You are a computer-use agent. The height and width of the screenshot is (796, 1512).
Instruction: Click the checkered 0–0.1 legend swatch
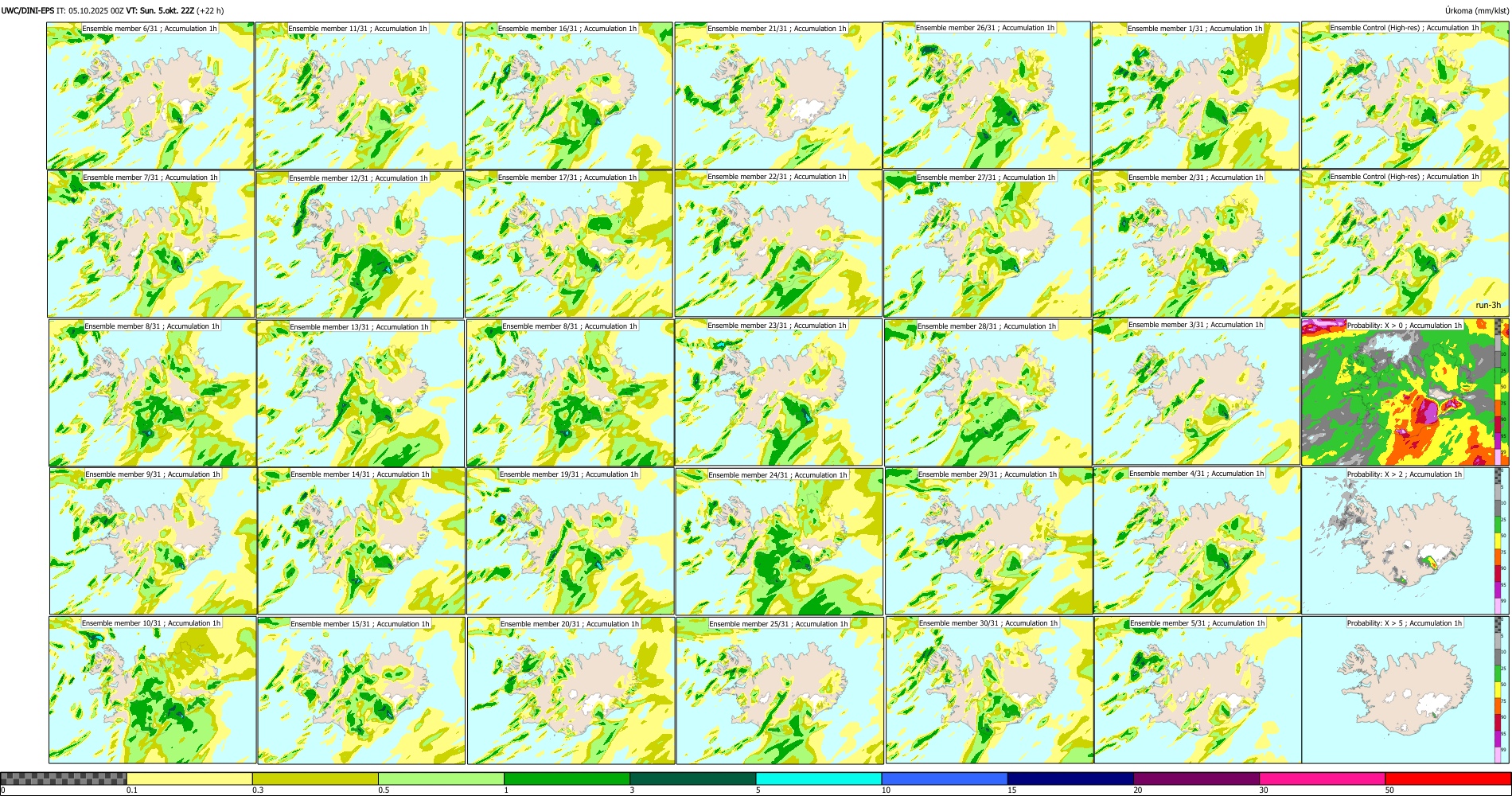pos(64,778)
